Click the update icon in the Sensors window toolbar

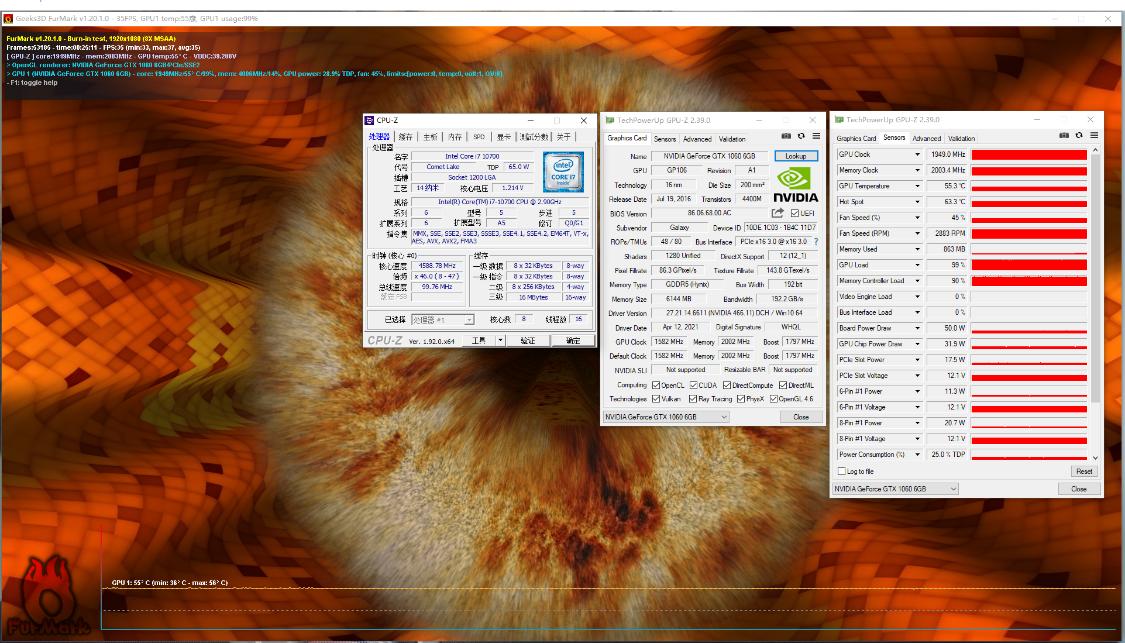[x=1078, y=134]
